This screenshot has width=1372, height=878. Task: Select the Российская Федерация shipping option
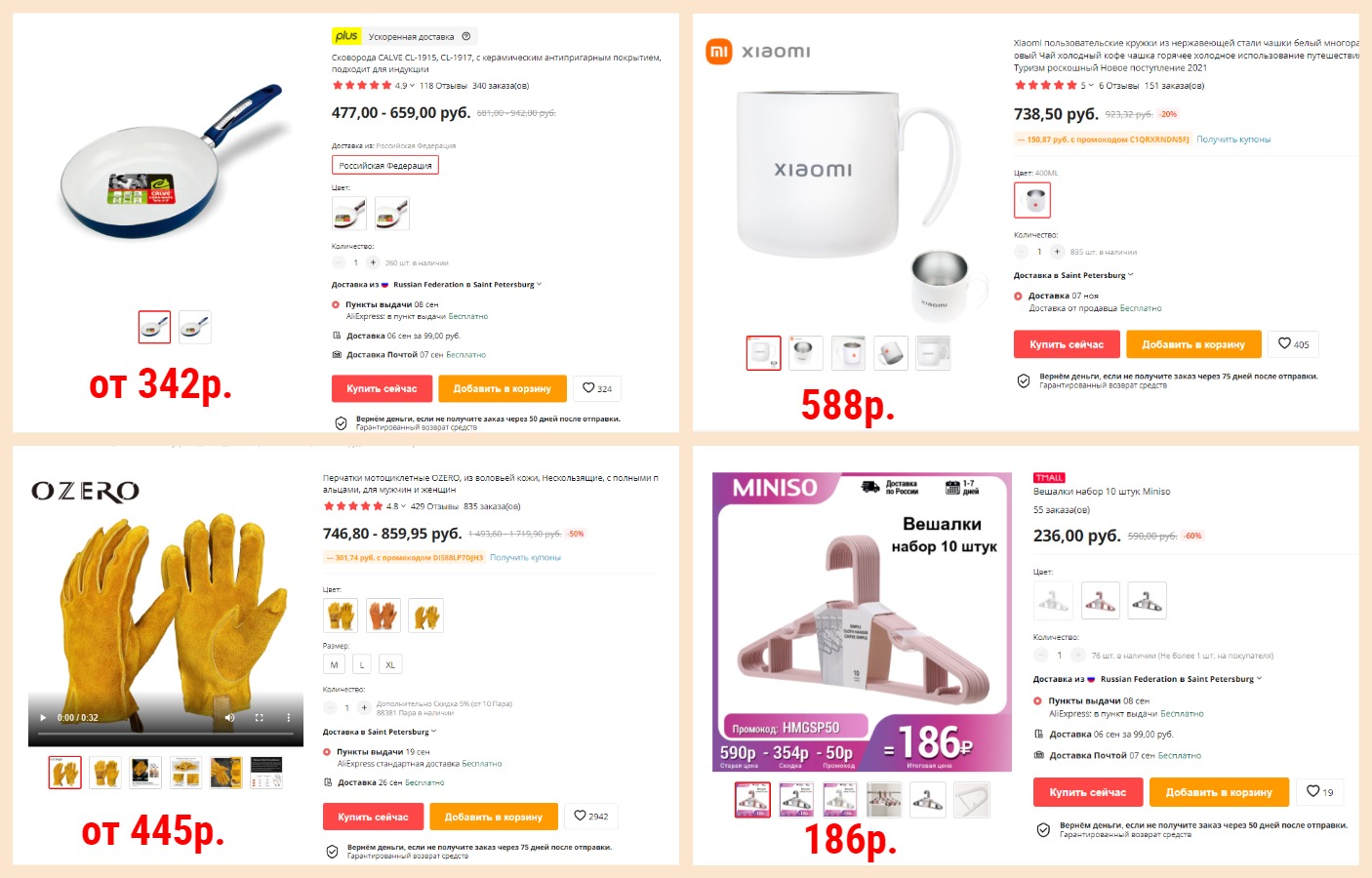385,165
